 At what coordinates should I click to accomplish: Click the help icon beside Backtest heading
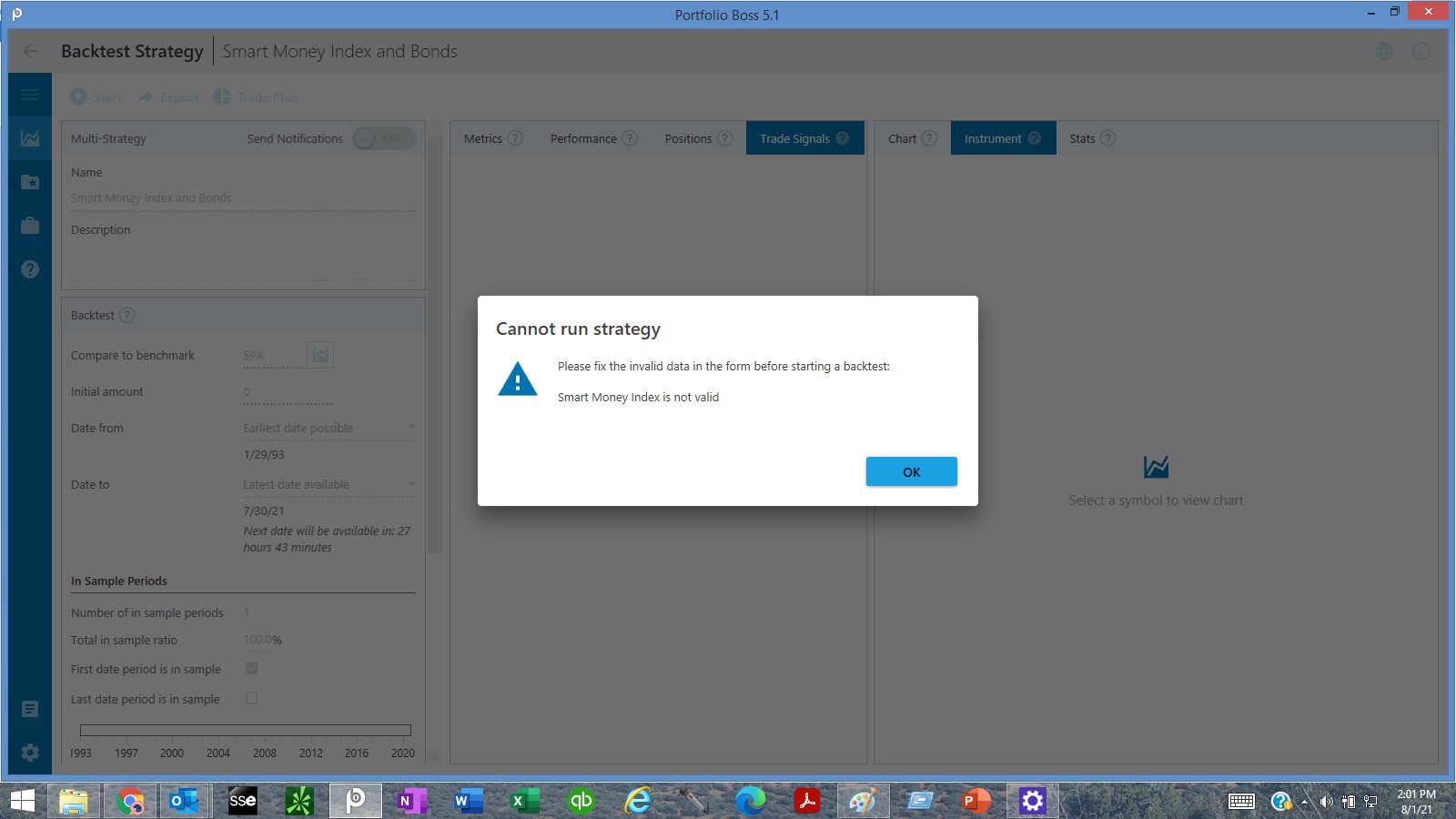127,315
